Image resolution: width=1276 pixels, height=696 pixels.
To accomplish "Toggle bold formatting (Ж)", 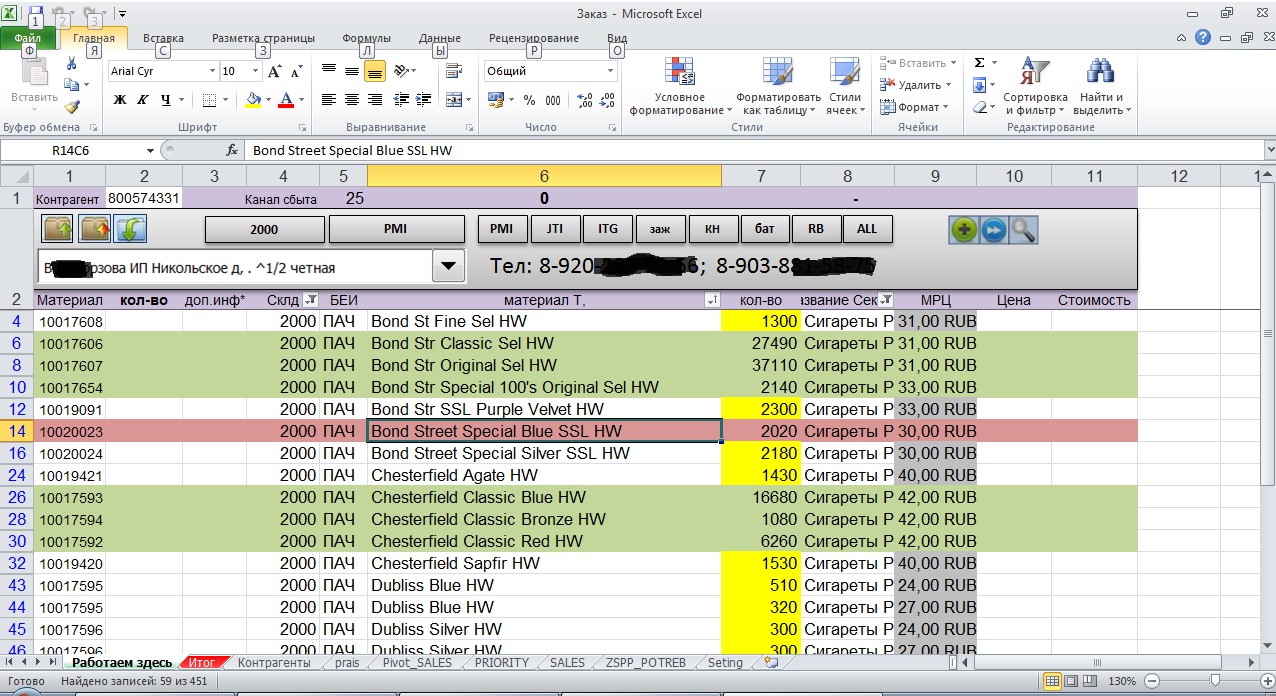I will [x=120, y=100].
